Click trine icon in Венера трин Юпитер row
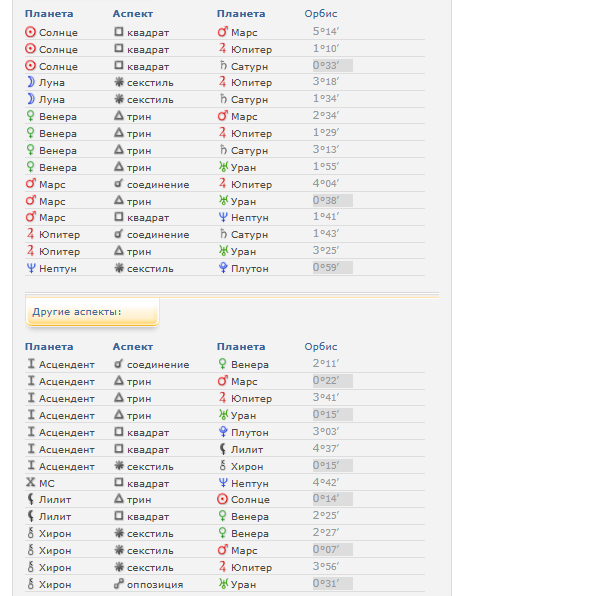This screenshot has width=614, height=596. click(119, 133)
